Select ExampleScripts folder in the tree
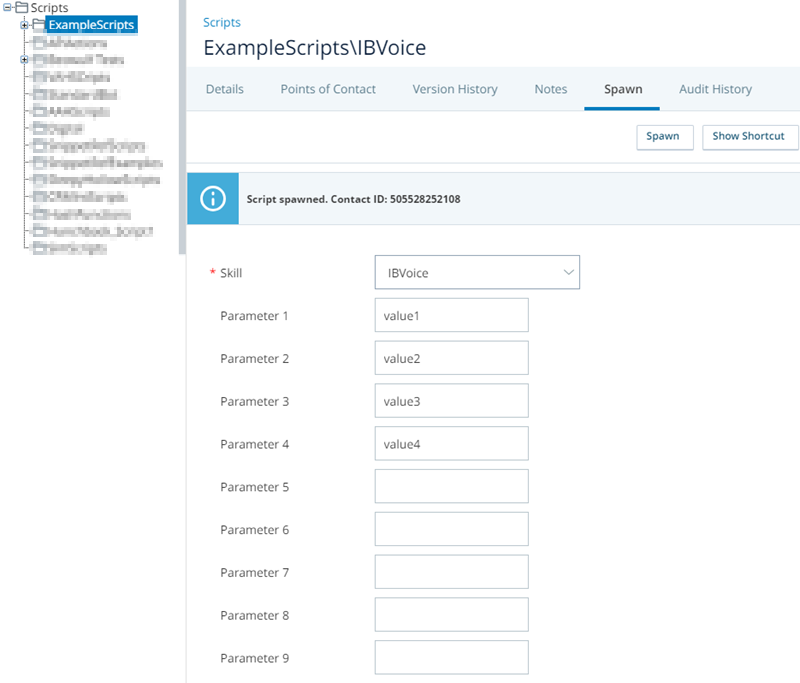 coord(91,24)
